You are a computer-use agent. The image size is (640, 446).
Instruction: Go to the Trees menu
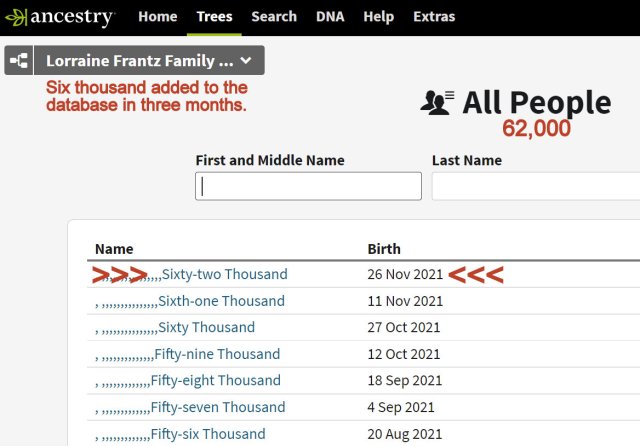215,17
